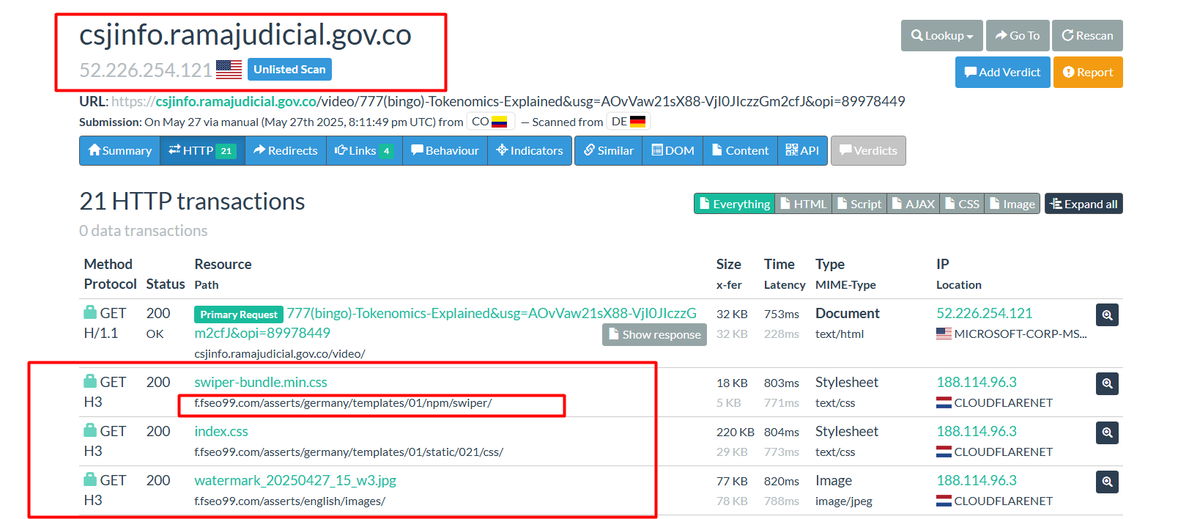Click the 753ms time value
Viewport: 1200px width, 519px height.
(781, 314)
